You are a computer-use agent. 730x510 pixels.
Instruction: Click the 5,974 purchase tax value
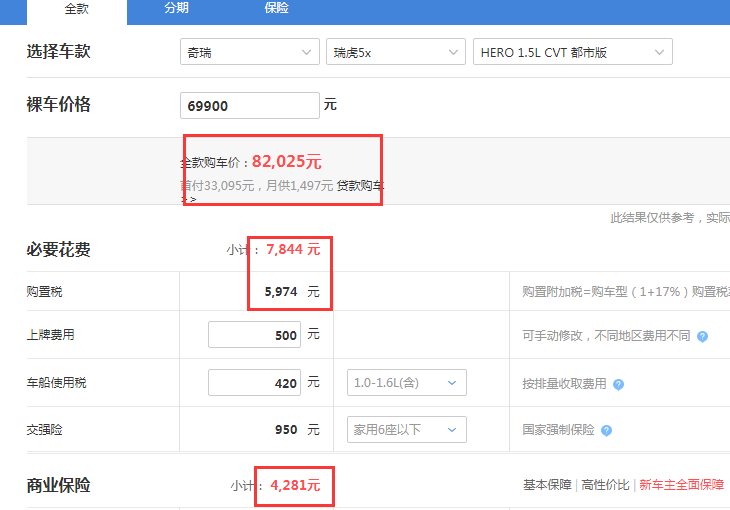pos(281,292)
